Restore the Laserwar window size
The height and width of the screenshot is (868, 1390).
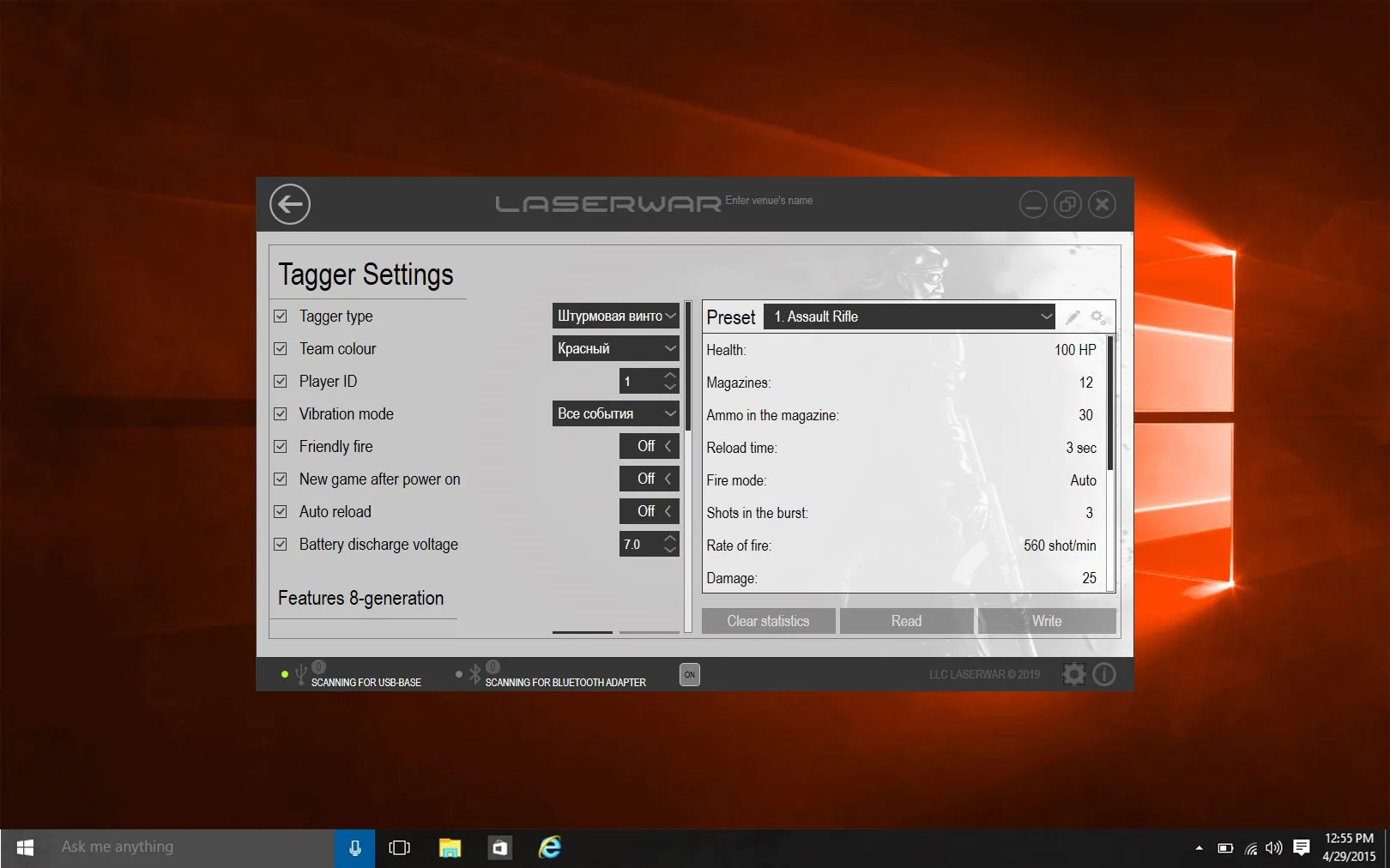[x=1067, y=204]
